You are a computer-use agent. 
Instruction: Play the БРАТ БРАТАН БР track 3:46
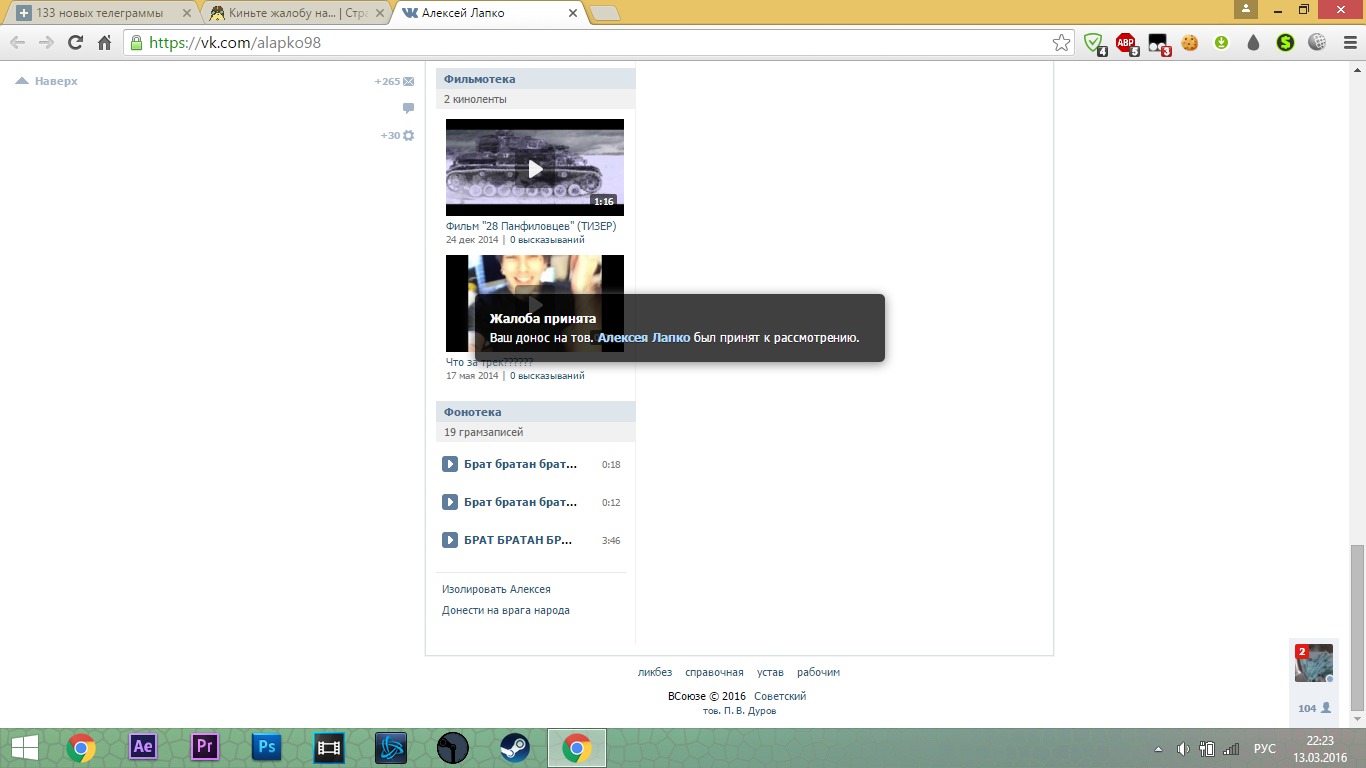pyautogui.click(x=450, y=540)
